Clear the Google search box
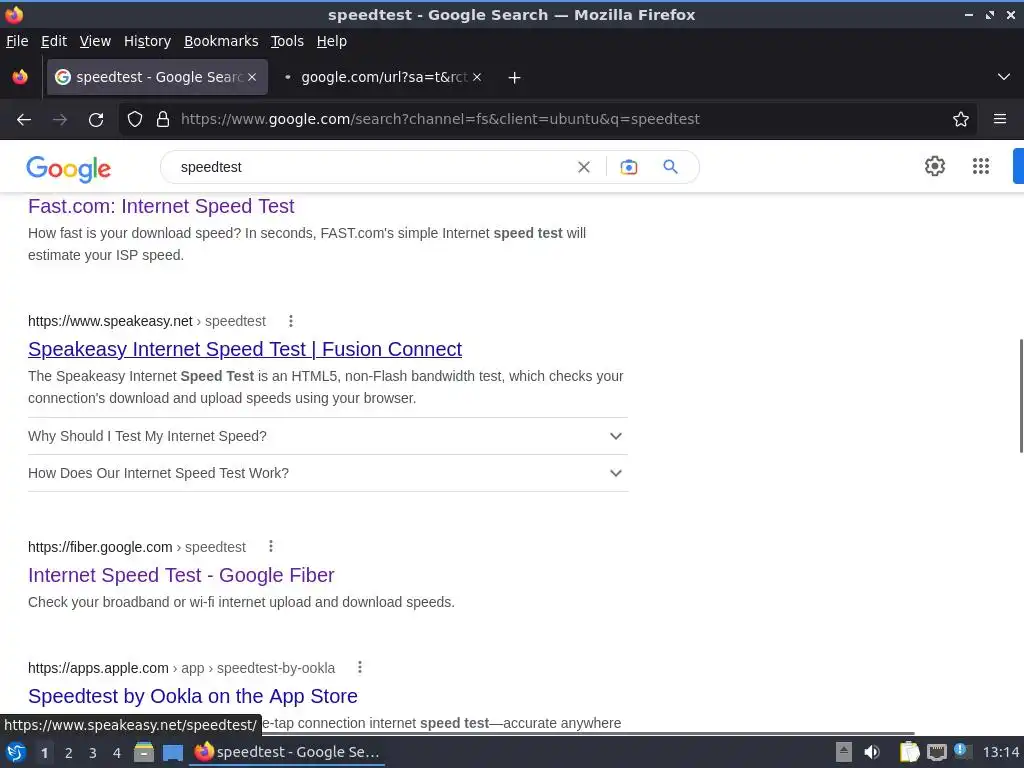The width and height of the screenshot is (1024, 768). [584, 167]
